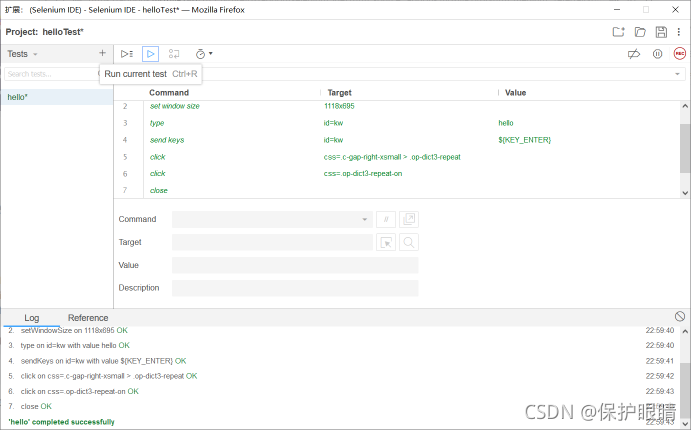
Task: Click log line sendKeys on id=kw
Action: point(104,361)
